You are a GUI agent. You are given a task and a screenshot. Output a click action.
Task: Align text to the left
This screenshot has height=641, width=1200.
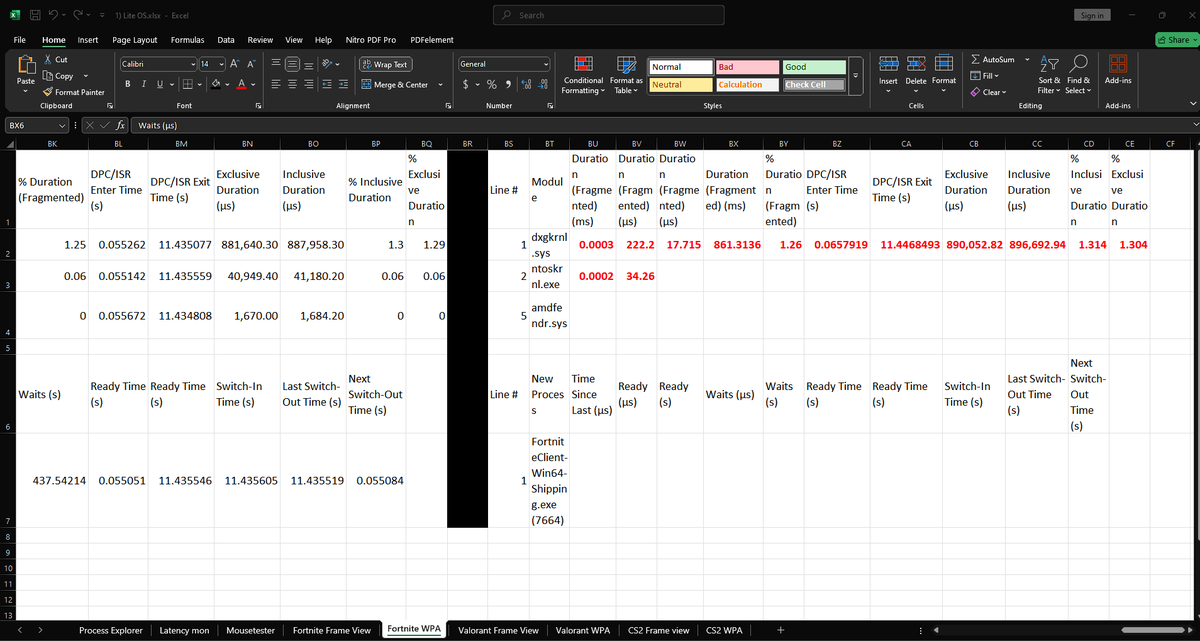[277, 85]
